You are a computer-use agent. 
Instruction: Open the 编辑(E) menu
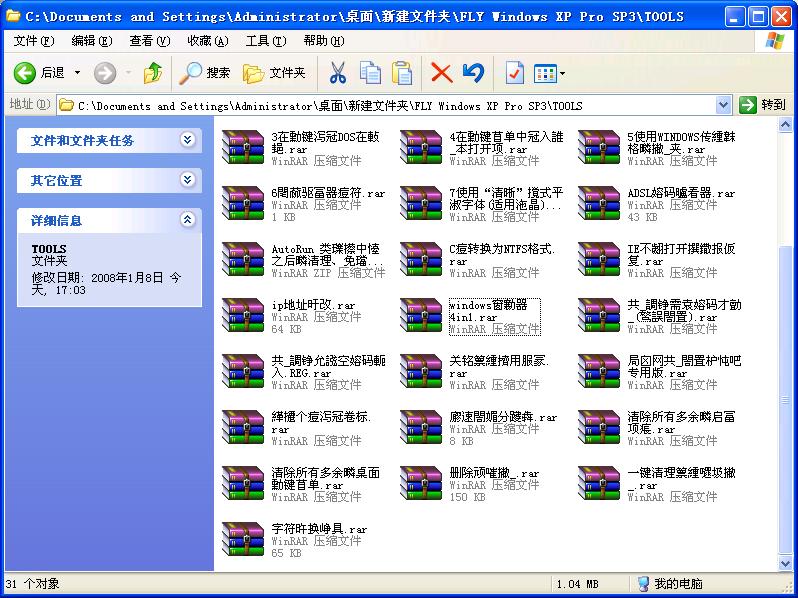pyautogui.click(x=92, y=41)
